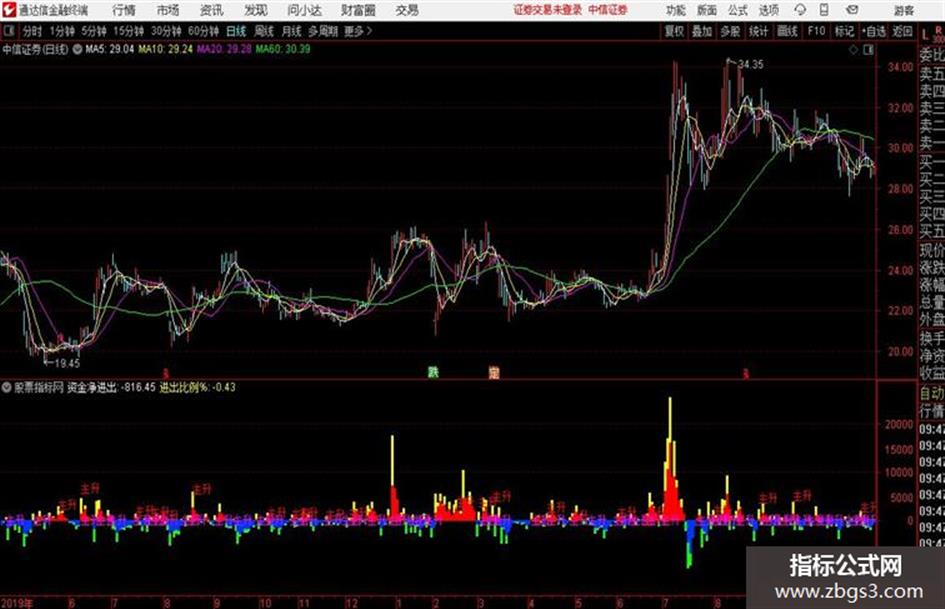Open the 财富圈 menu
The width and height of the screenshot is (945, 609).
358,10
